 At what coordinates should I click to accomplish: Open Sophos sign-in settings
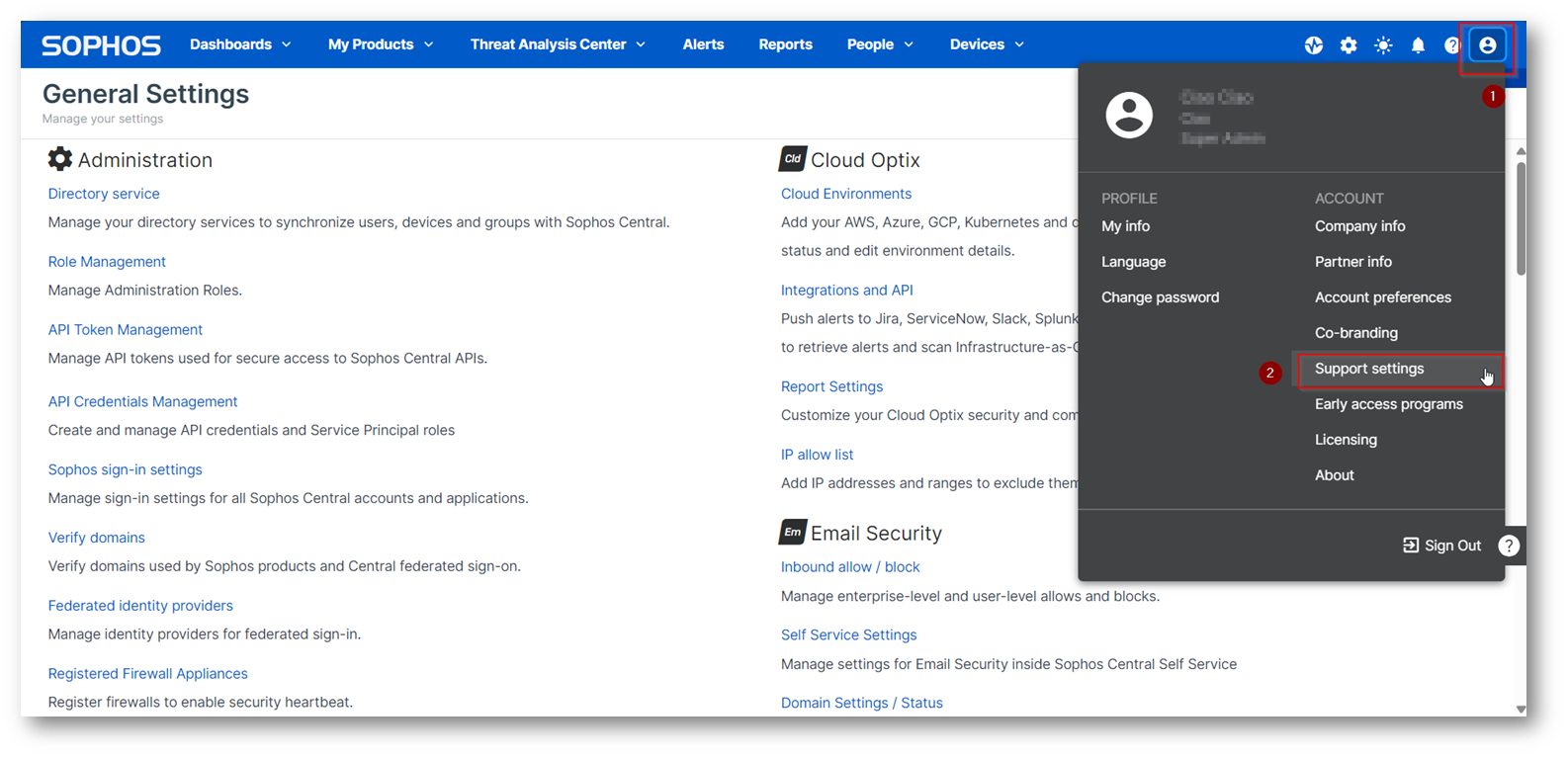tap(125, 469)
